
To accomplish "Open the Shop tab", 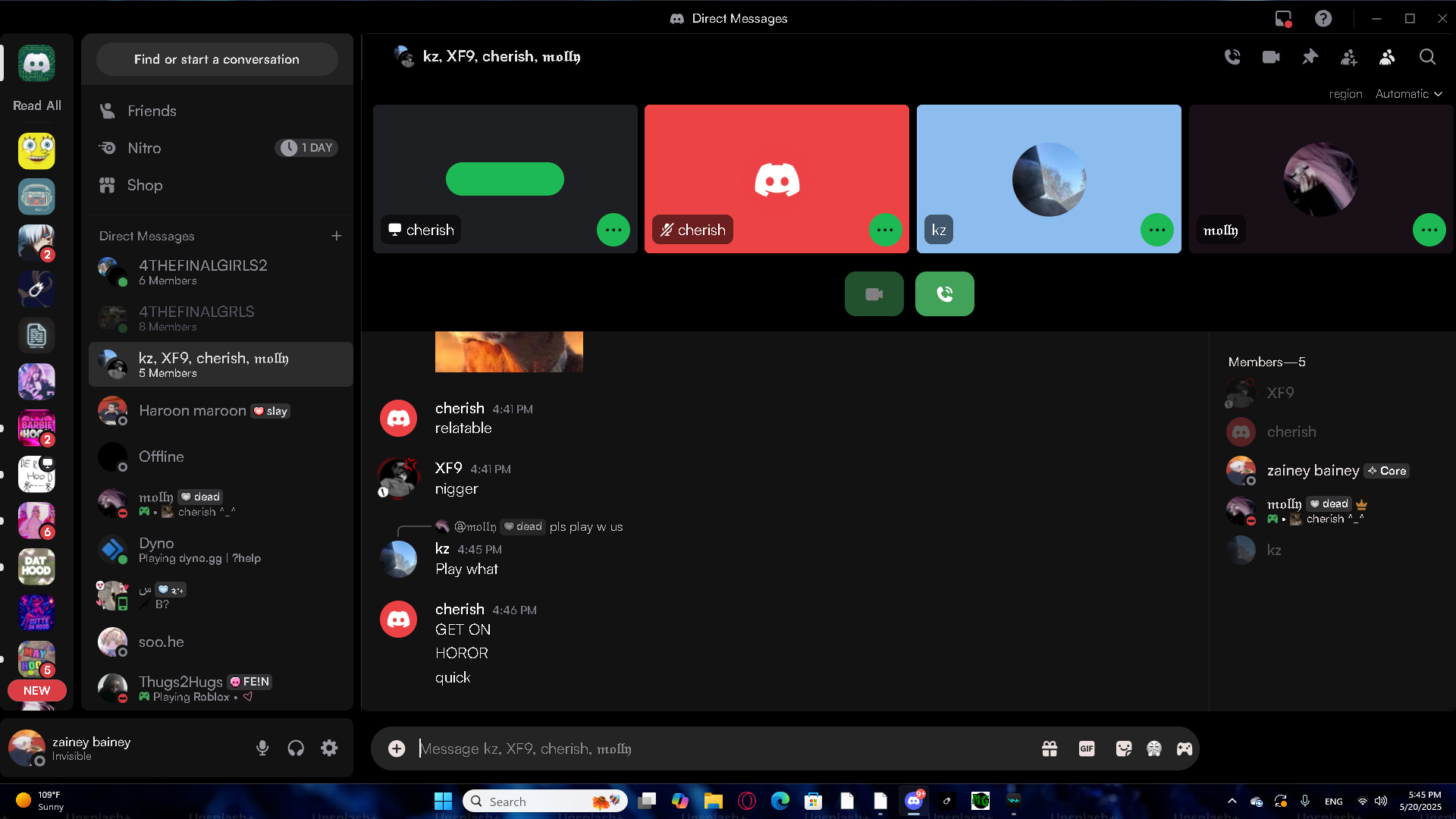I will point(144,185).
